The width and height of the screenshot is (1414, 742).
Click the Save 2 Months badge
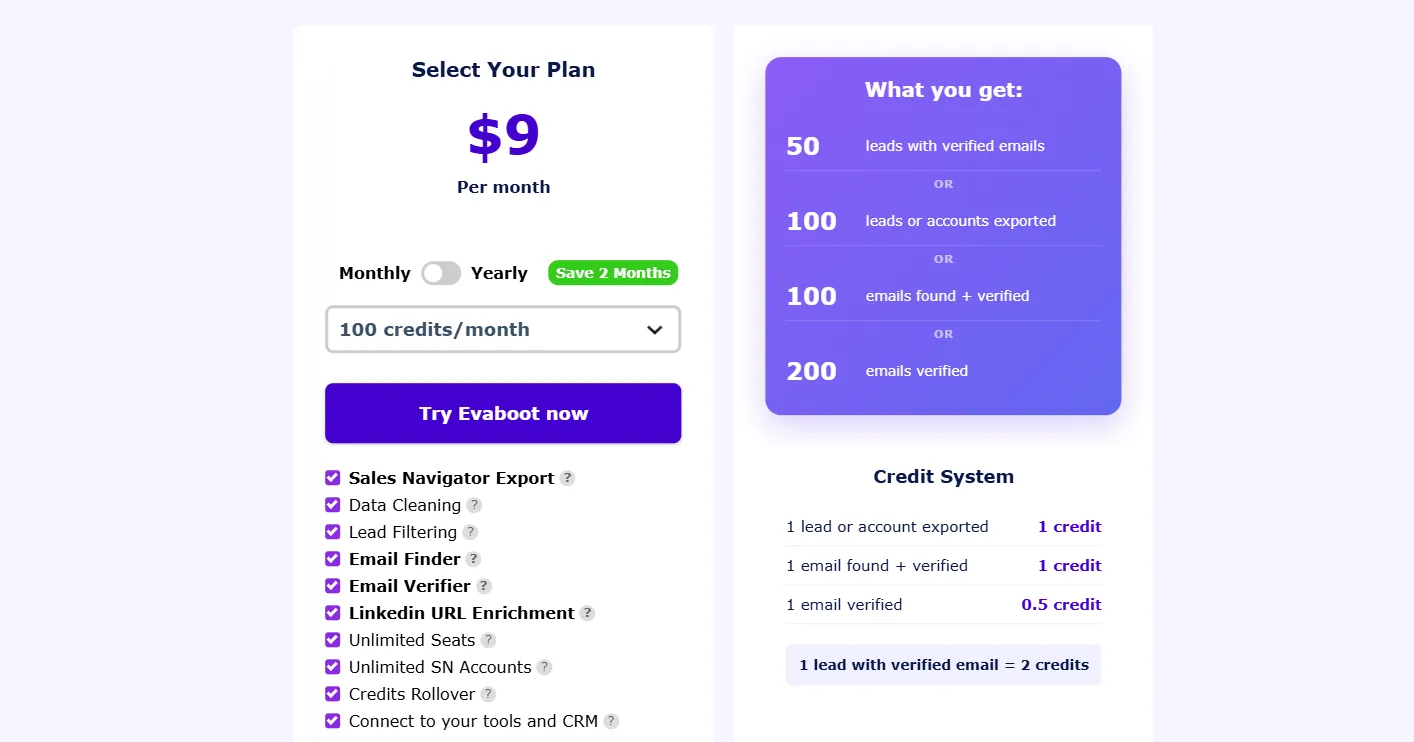613,273
